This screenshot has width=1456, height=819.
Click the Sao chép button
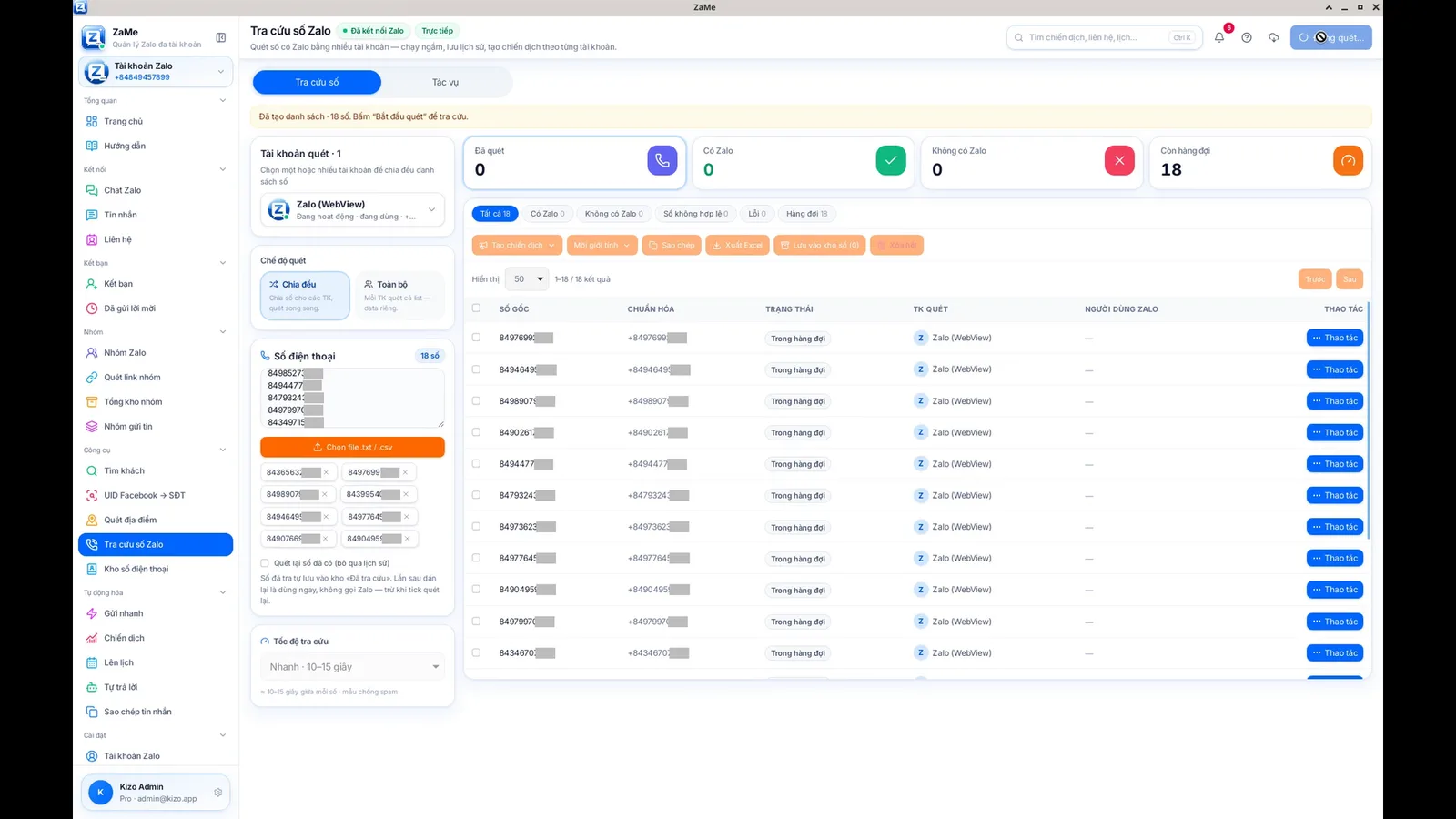click(x=671, y=245)
